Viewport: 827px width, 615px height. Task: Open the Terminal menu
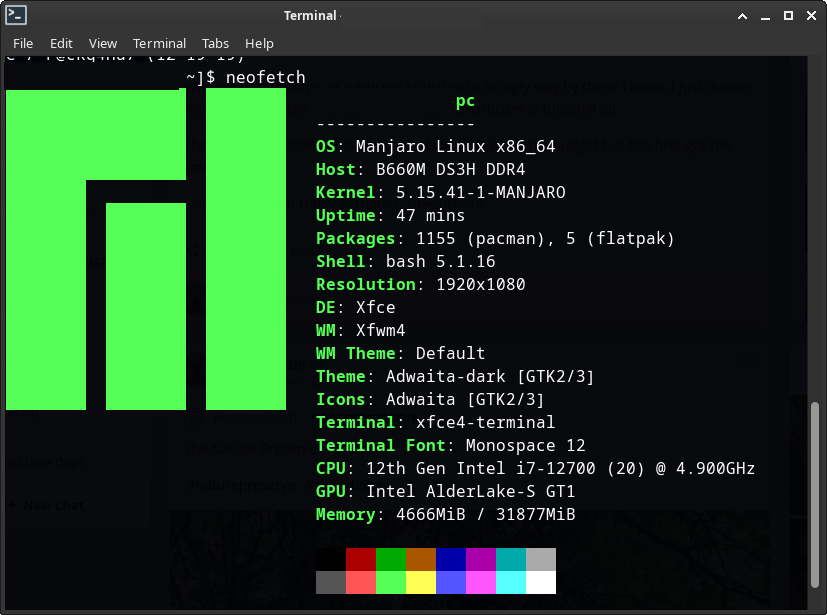point(159,43)
